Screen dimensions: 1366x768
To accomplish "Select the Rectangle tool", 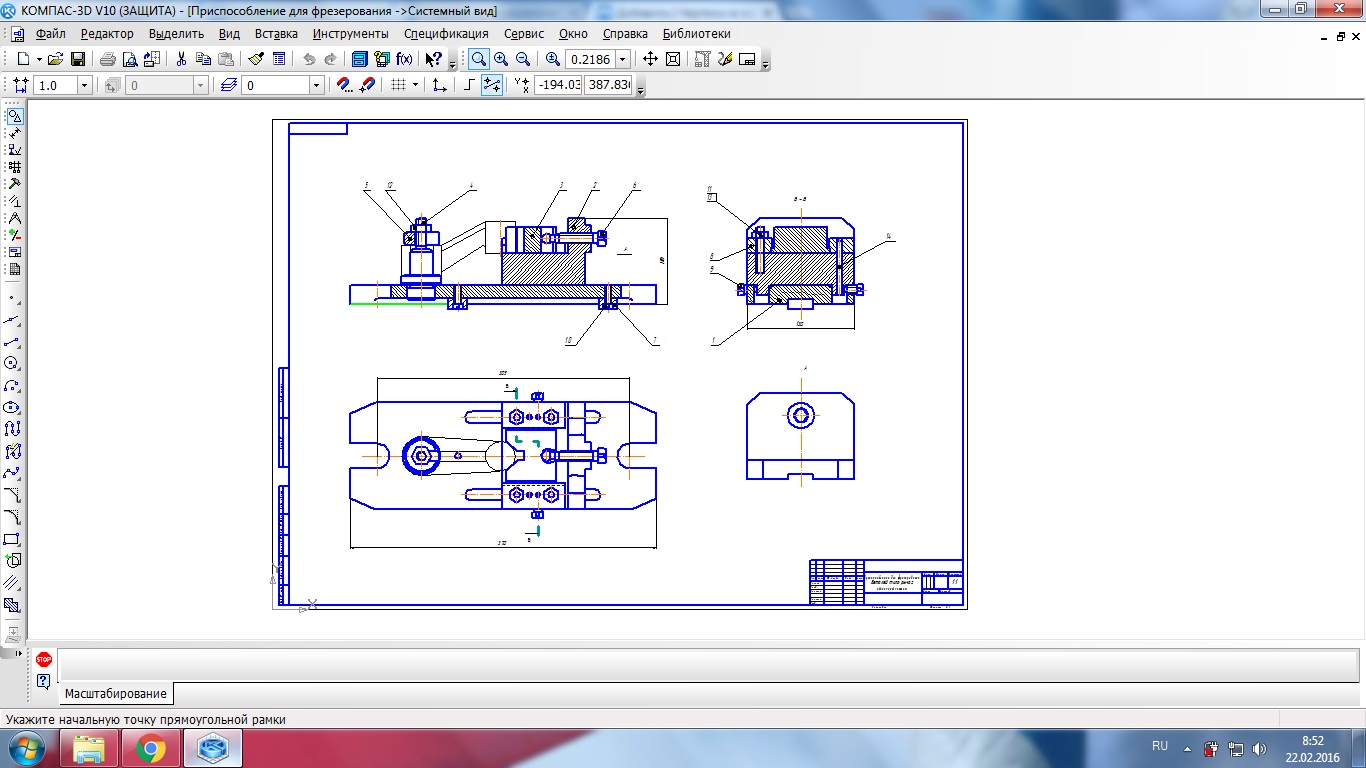I will coord(13,539).
